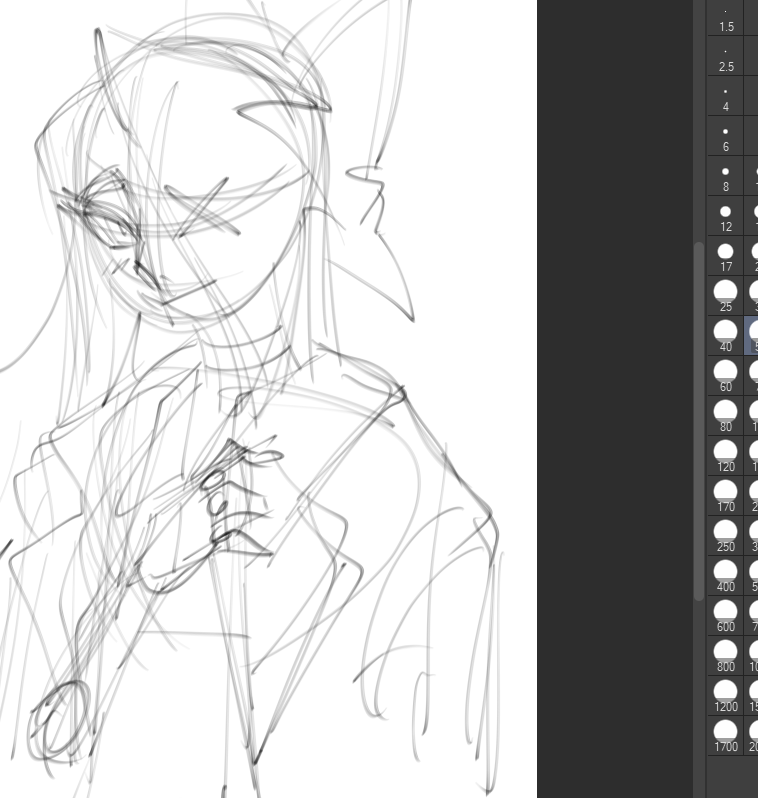The height and width of the screenshot is (798, 758).
Task: Click the brush size panel scrollbar
Action: [699, 421]
